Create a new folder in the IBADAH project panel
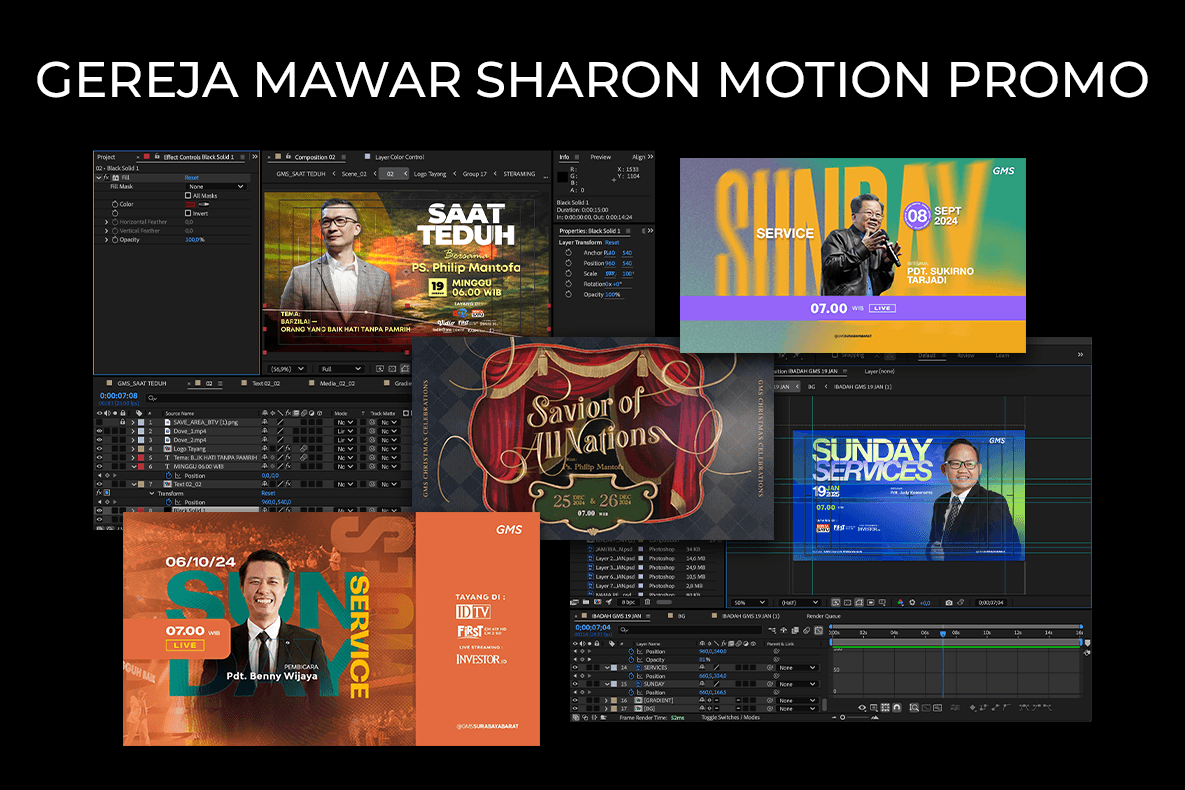Viewport: 1185px width, 790px height. click(586, 603)
